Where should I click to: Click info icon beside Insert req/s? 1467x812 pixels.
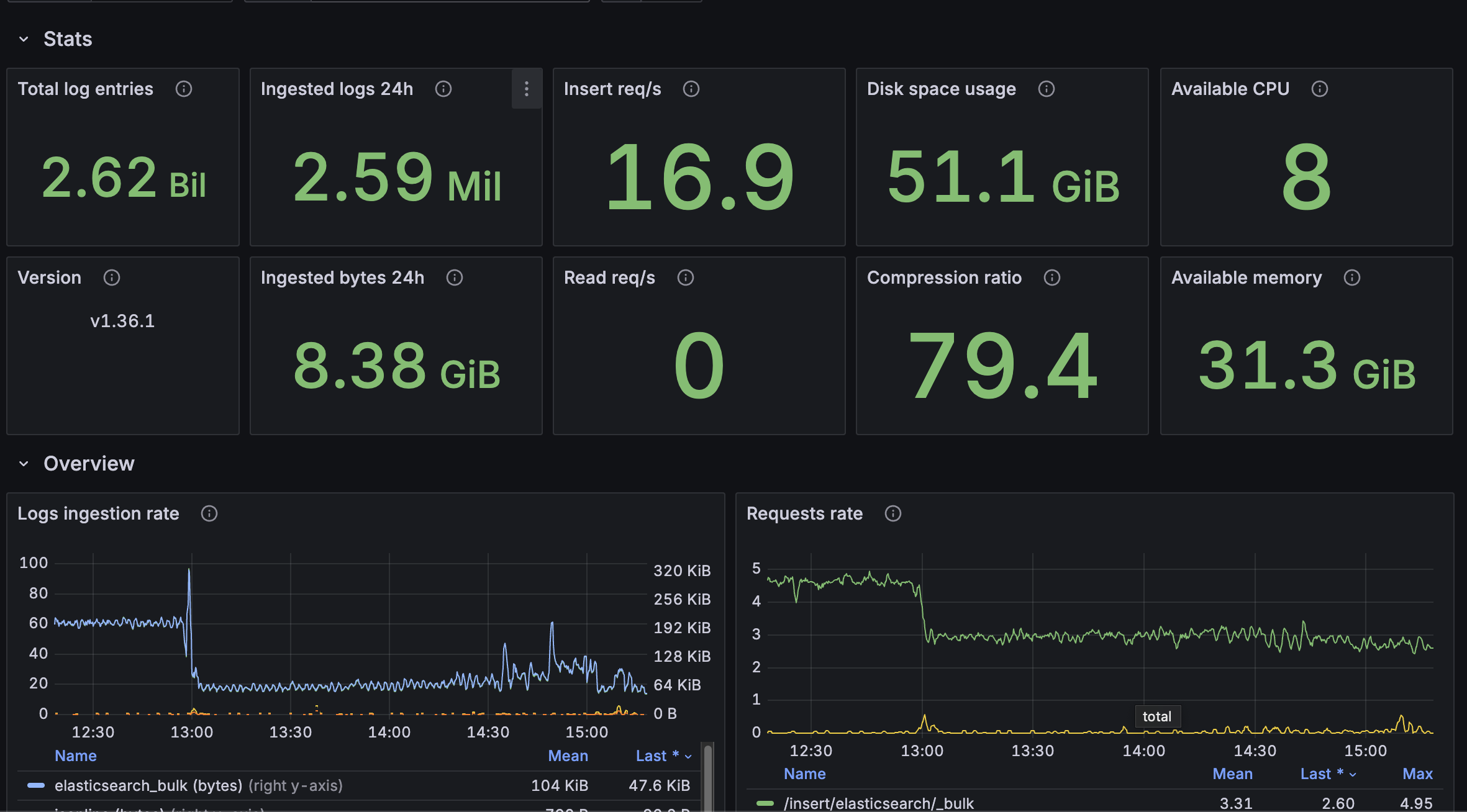[691, 89]
